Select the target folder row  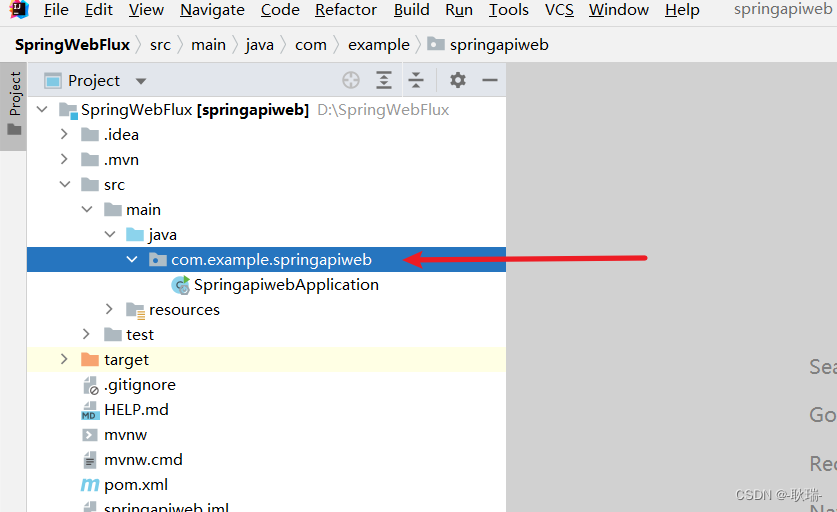pos(266,359)
